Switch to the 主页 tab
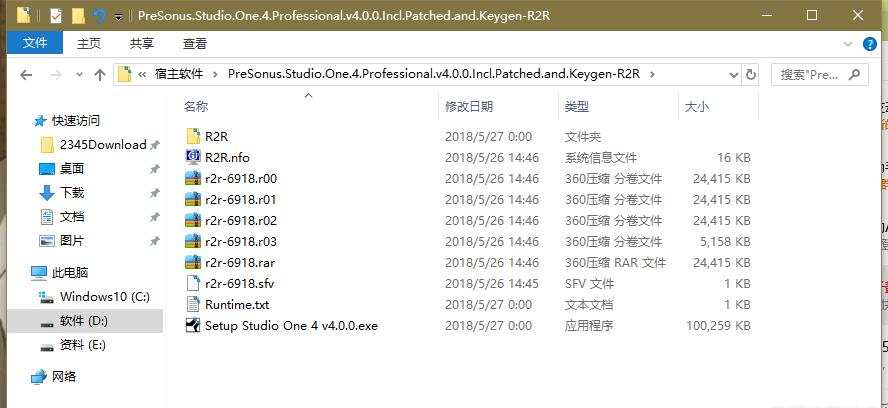Viewport: 888px width, 408px height. tap(89, 44)
